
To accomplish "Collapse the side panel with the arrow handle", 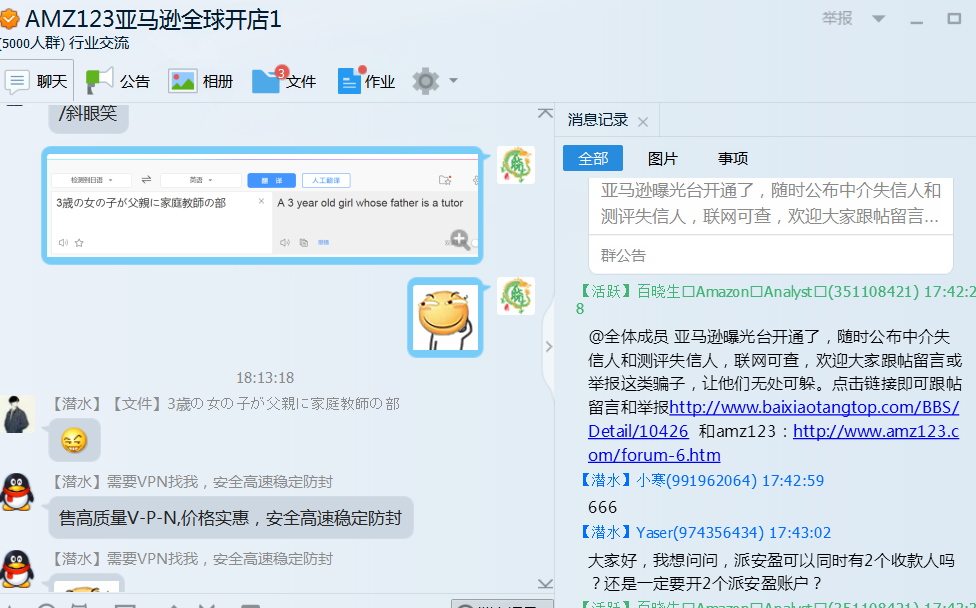I will tap(548, 347).
